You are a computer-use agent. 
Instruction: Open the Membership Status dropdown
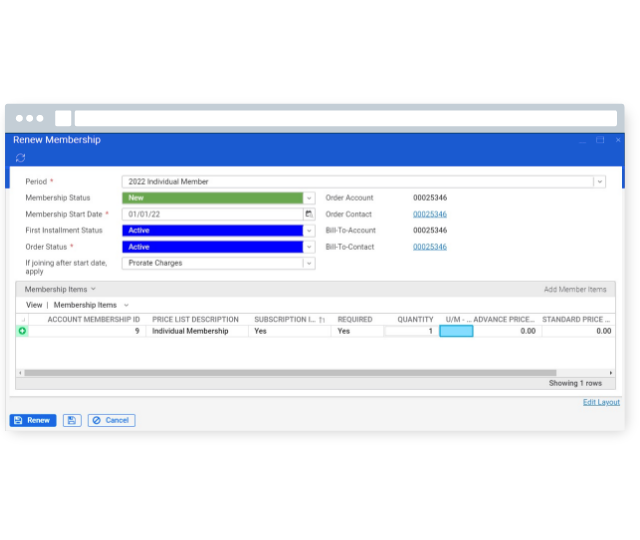tap(309, 198)
